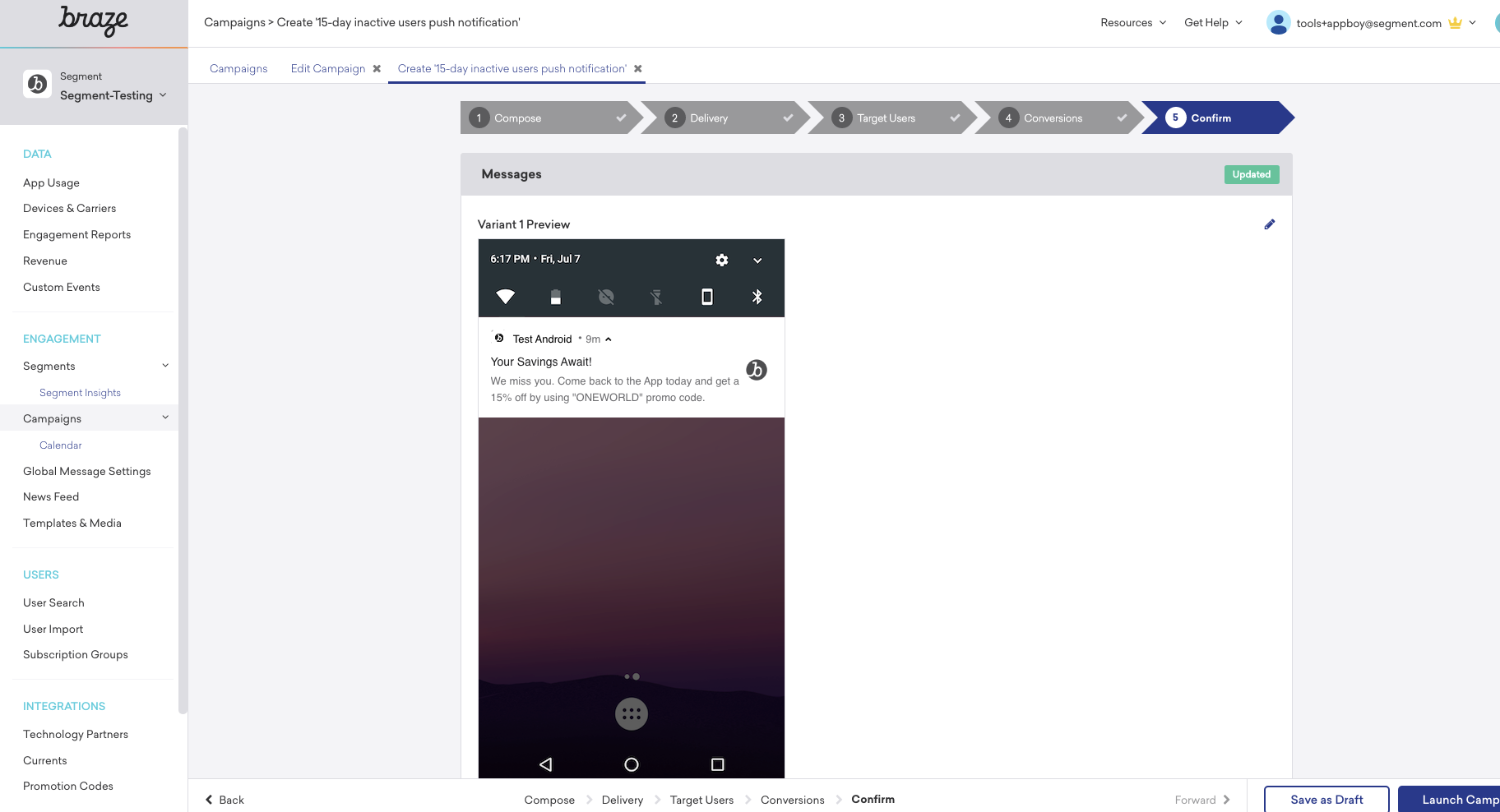The height and width of the screenshot is (812, 1500).
Task: Click Save as Draft
Action: [1326, 799]
